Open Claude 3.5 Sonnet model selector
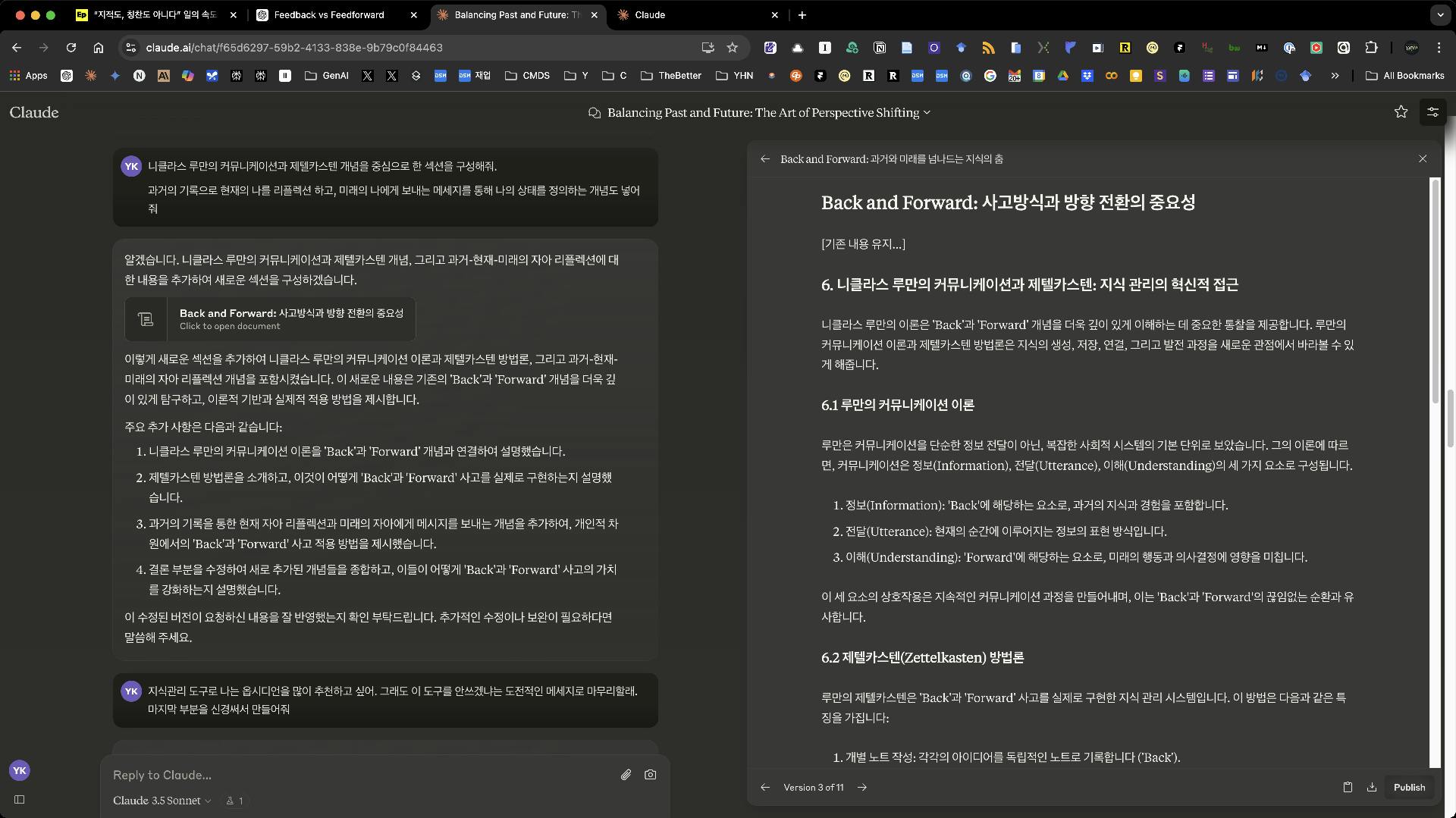Viewport: 1456px width, 818px height. (x=162, y=801)
